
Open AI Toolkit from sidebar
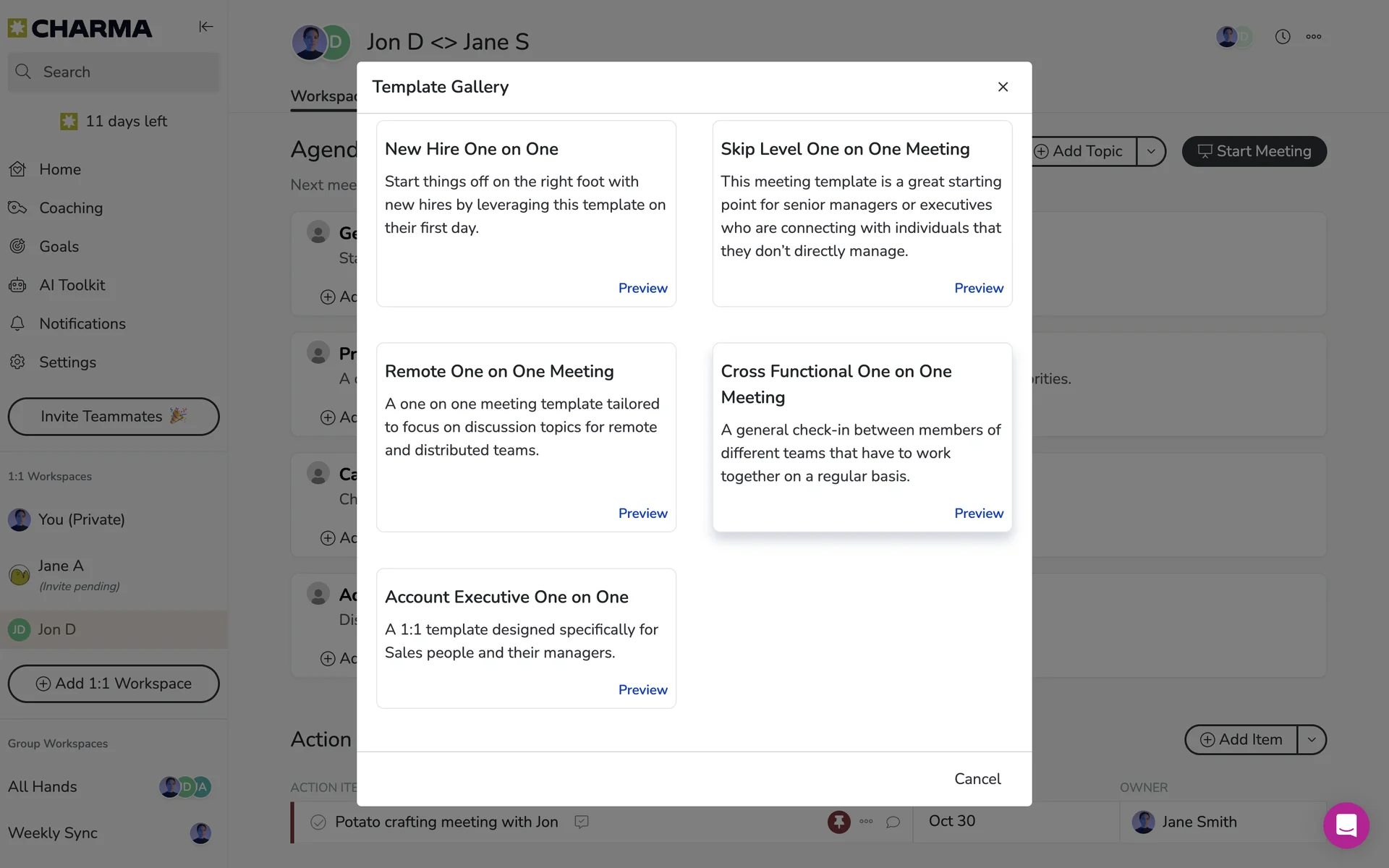pos(72,285)
